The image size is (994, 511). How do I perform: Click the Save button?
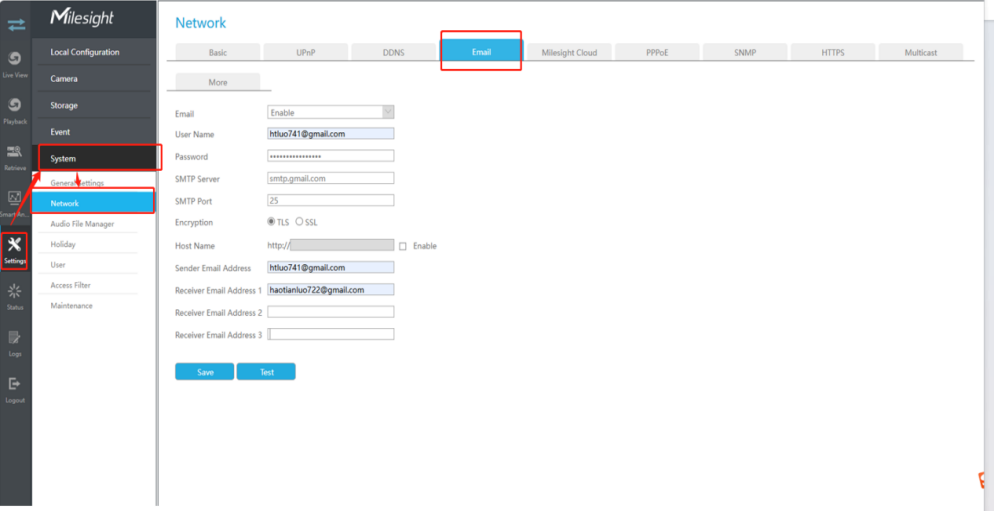[x=205, y=372]
